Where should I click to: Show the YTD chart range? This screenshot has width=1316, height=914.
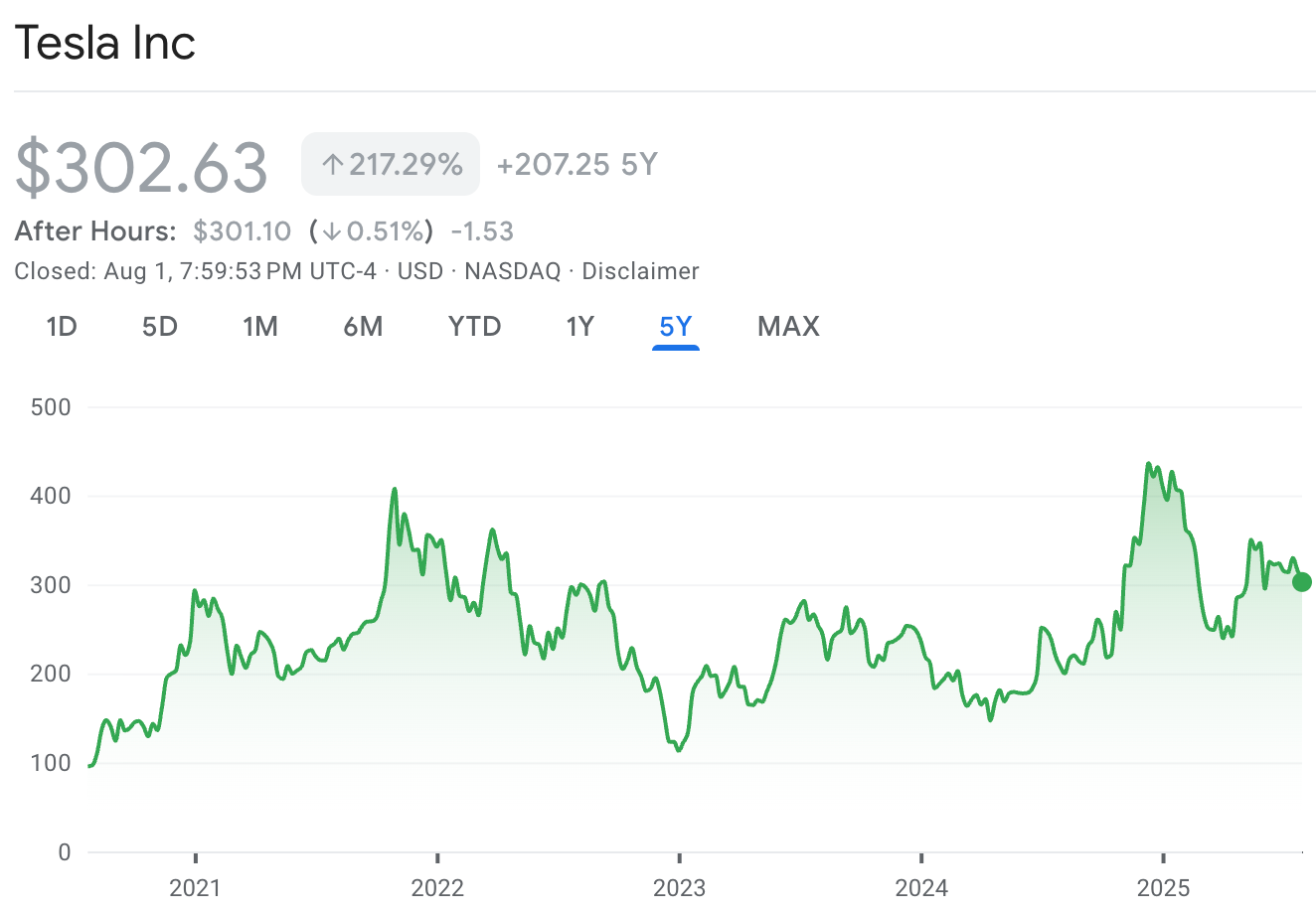474,327
